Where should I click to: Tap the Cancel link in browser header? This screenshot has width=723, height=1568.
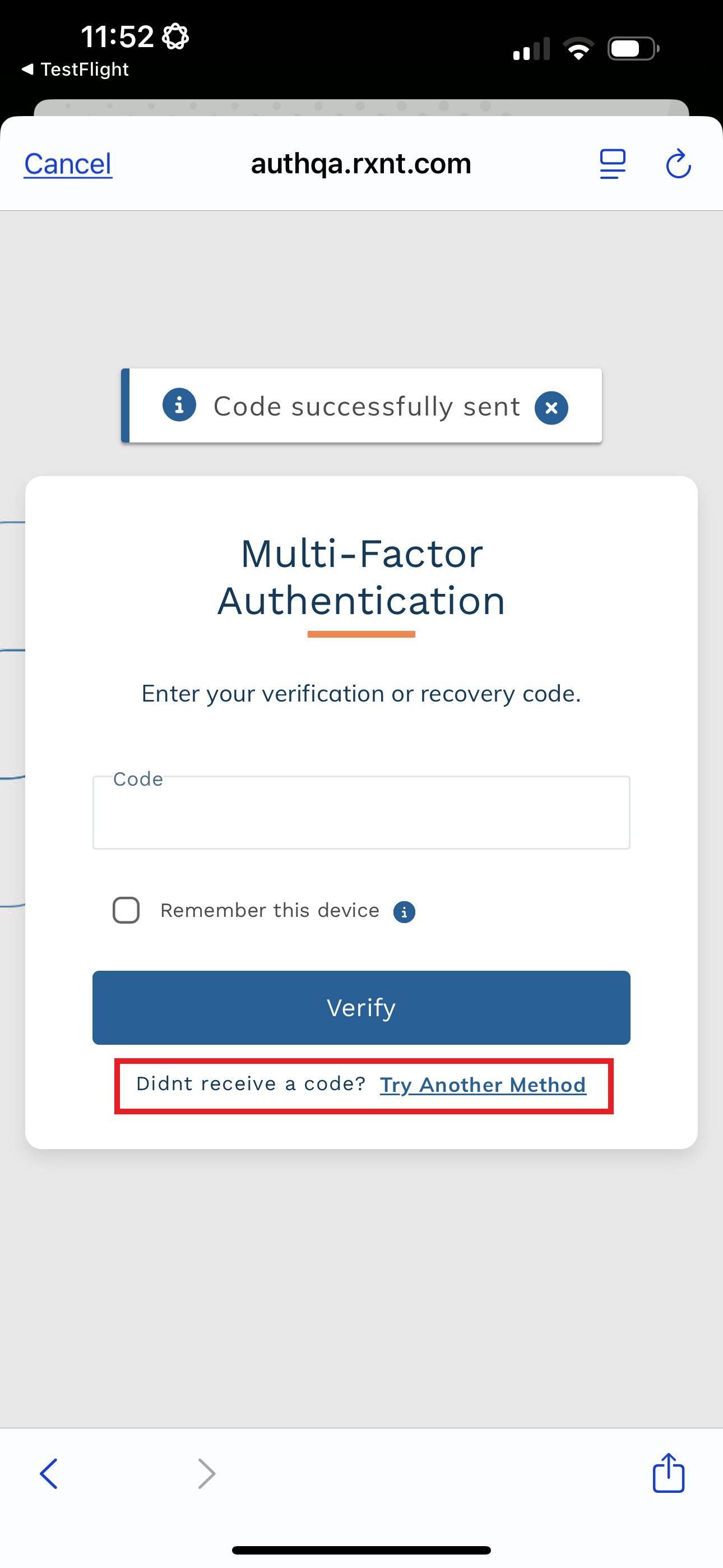[x=68, y=164]
